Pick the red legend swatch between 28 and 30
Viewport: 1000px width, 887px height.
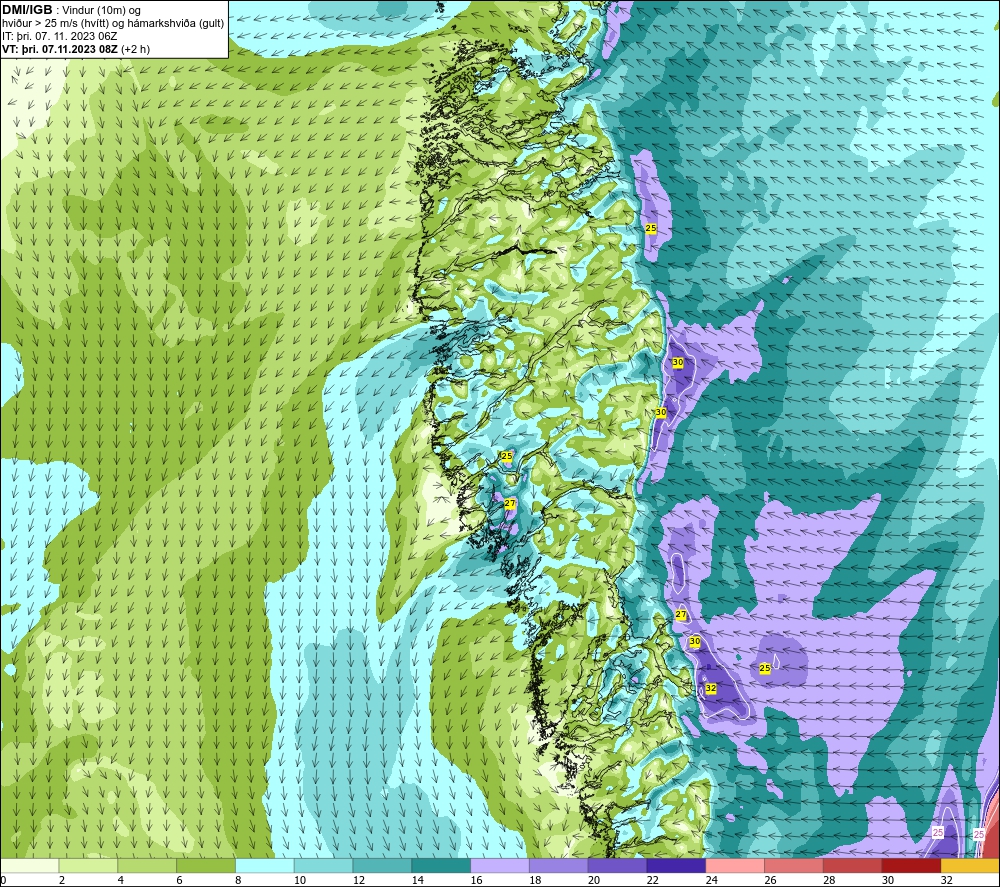click(x=852, y=866)
